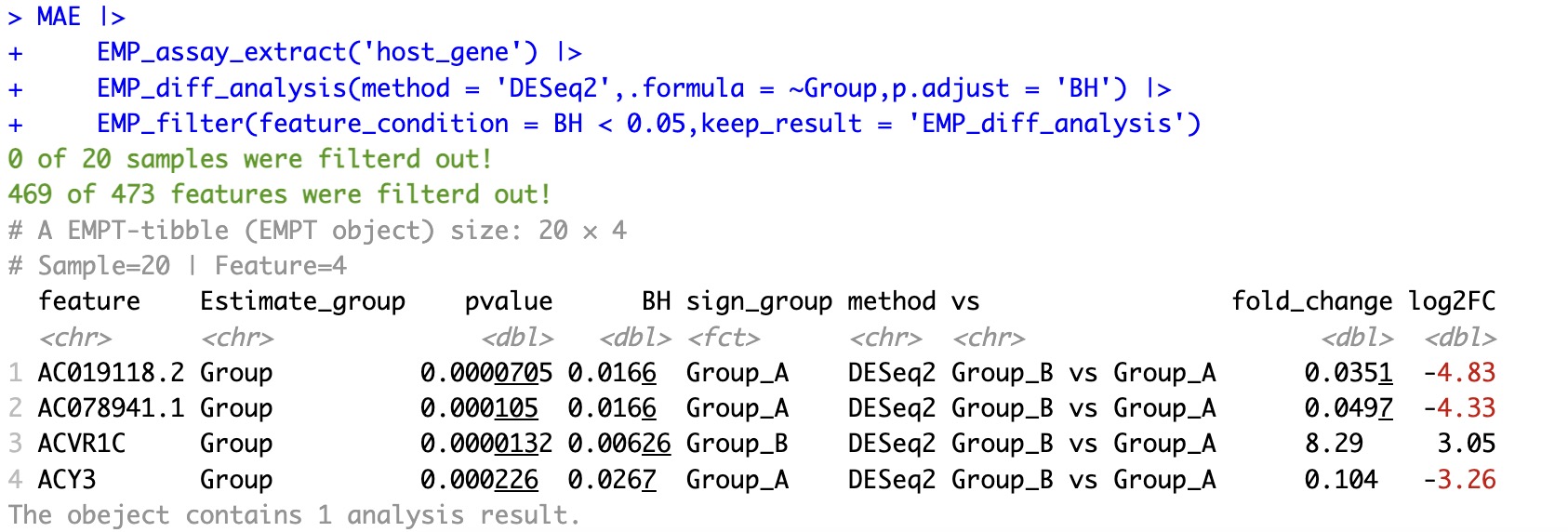
Task: Click the "contains 1 analysis result" line
Action: point(294,515)
